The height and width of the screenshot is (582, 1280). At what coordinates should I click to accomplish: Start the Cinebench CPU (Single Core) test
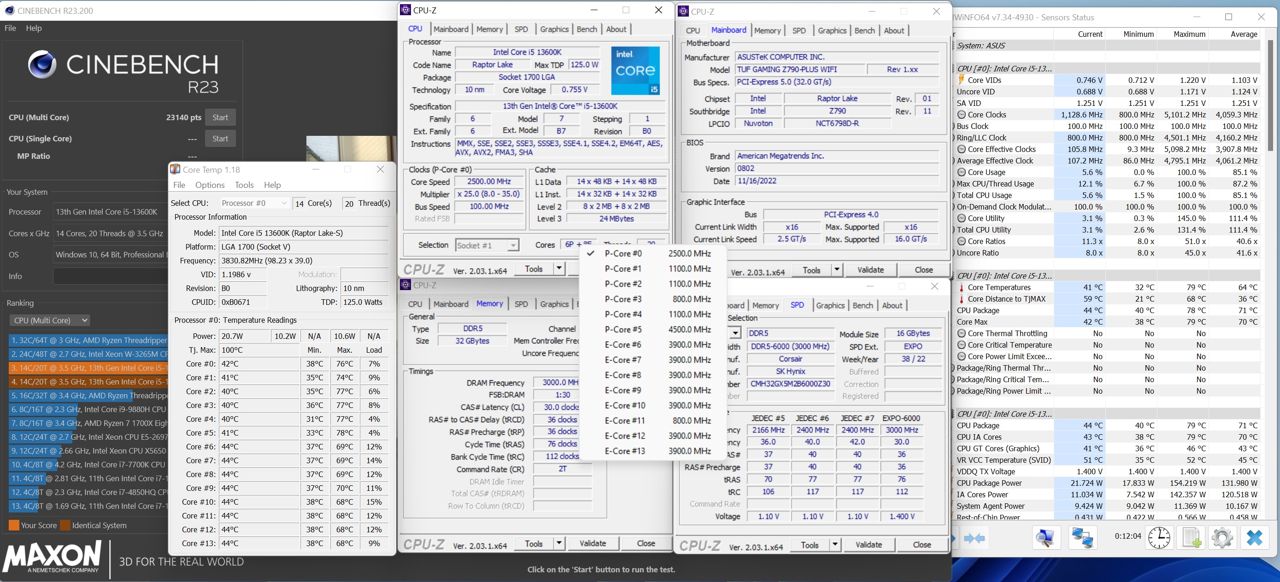[x=221, y=139]
